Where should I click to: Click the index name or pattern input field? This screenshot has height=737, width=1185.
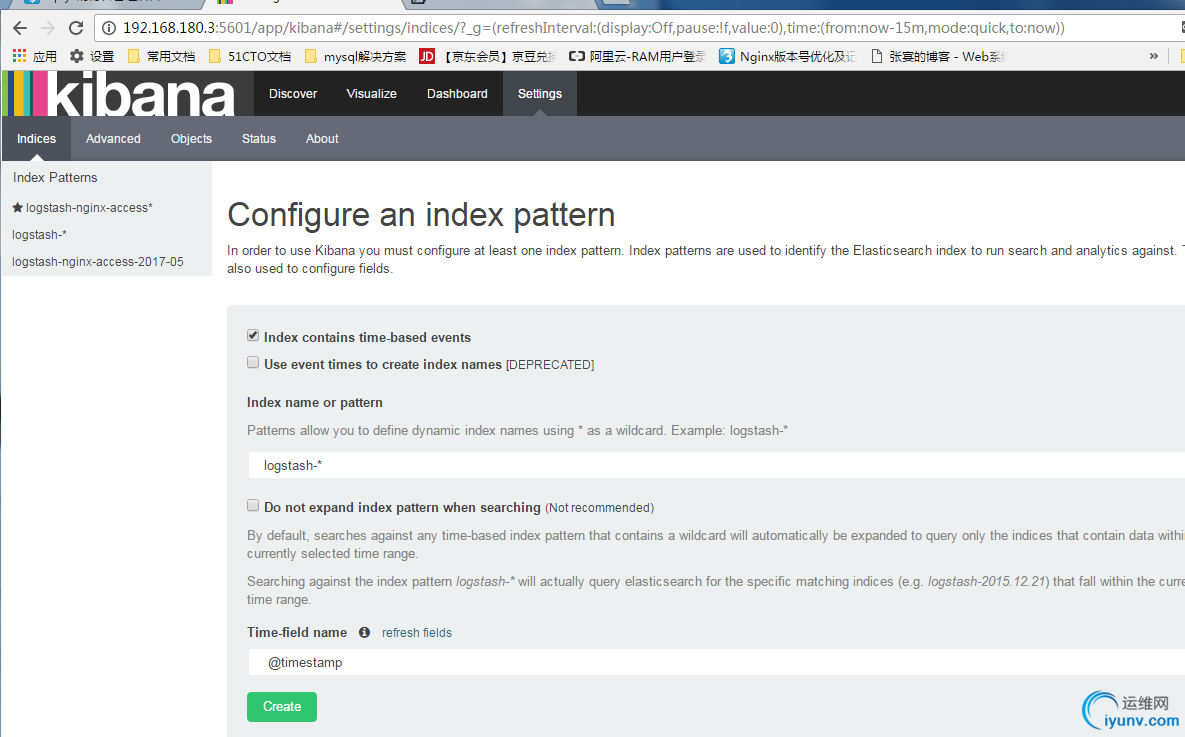(x=716, y=466)
